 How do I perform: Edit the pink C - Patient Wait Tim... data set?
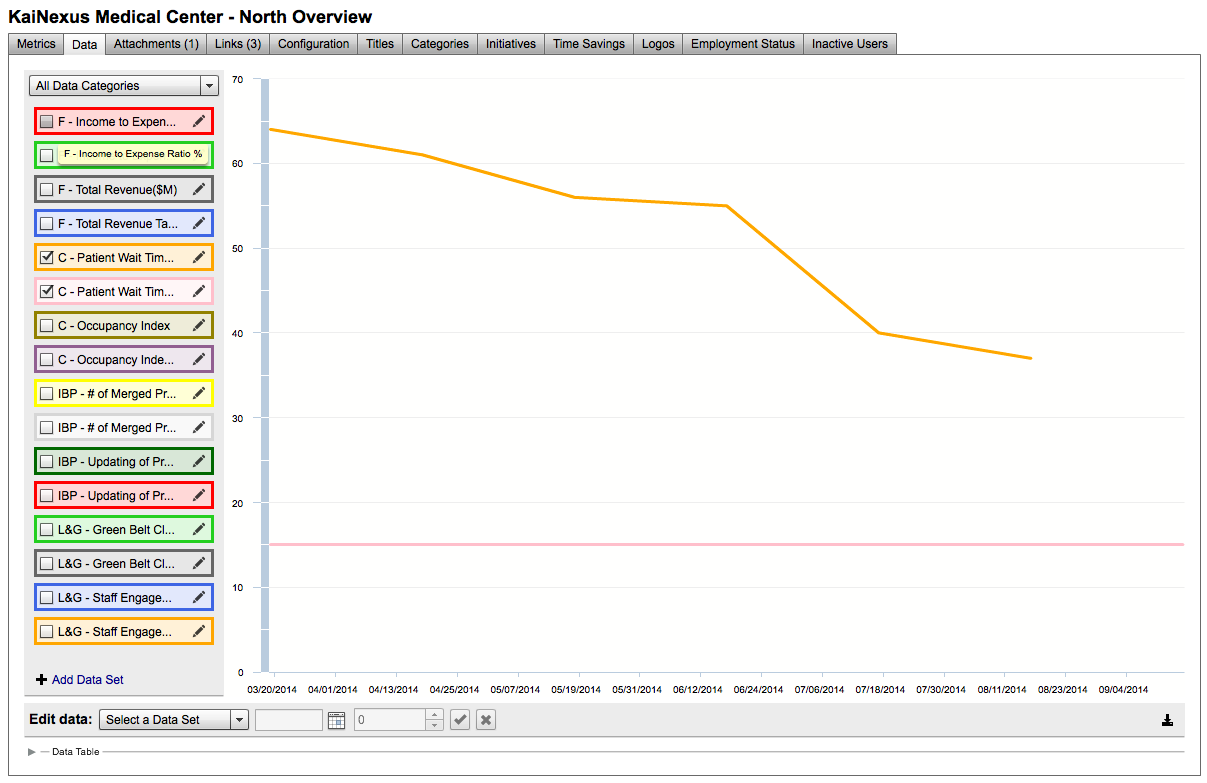point(199,292)
